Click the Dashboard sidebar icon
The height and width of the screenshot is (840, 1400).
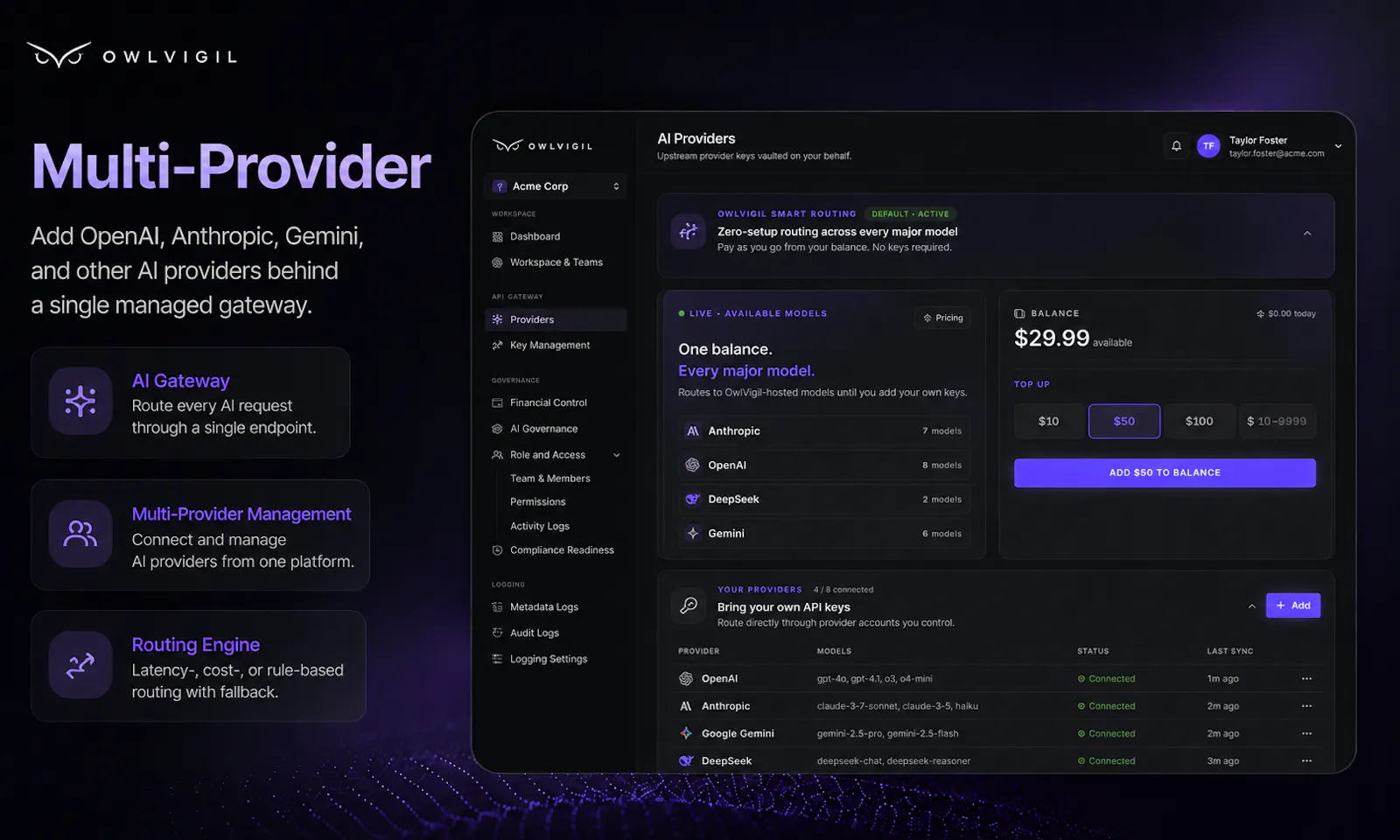coord(498,236)
